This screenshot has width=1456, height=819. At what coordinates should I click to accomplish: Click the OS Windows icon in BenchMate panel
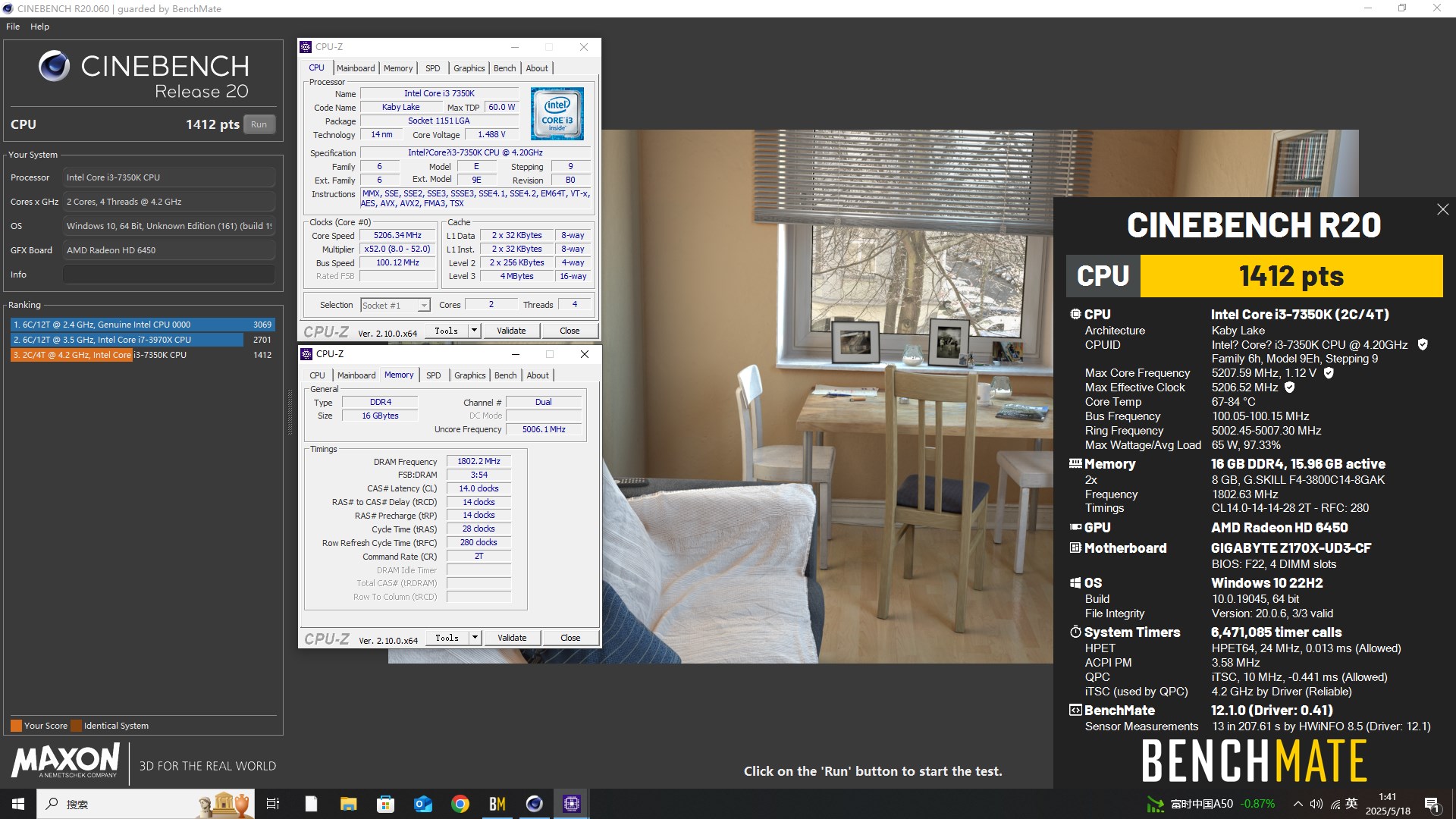point(1075,582)
